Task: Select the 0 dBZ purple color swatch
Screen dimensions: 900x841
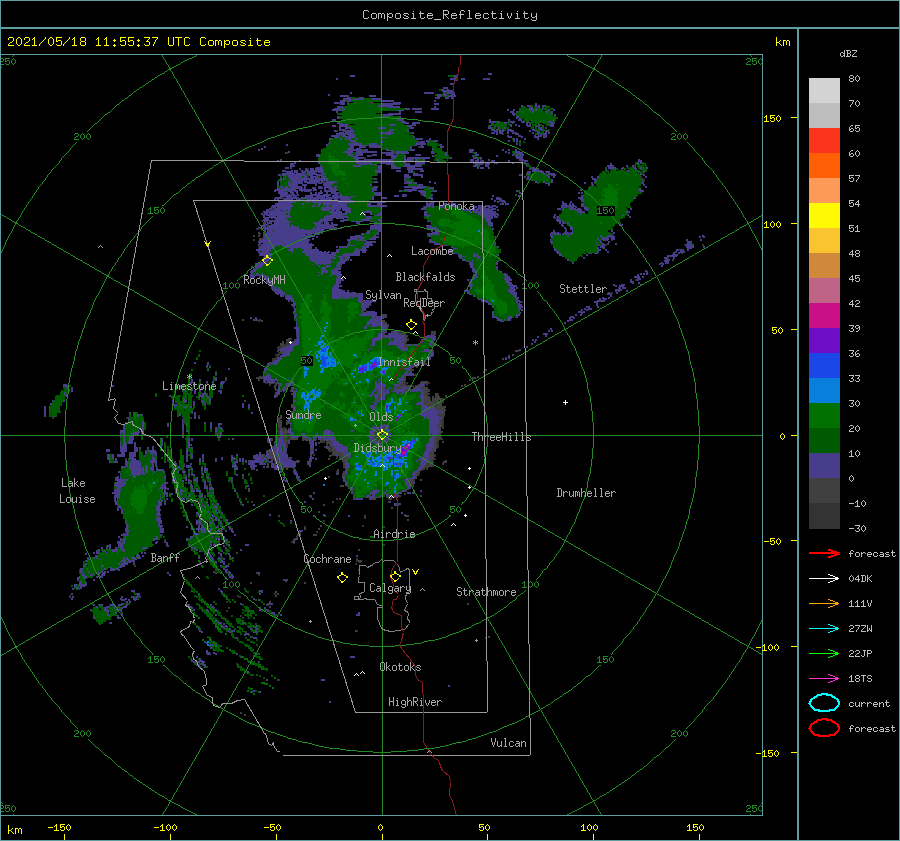Action: 824,465
